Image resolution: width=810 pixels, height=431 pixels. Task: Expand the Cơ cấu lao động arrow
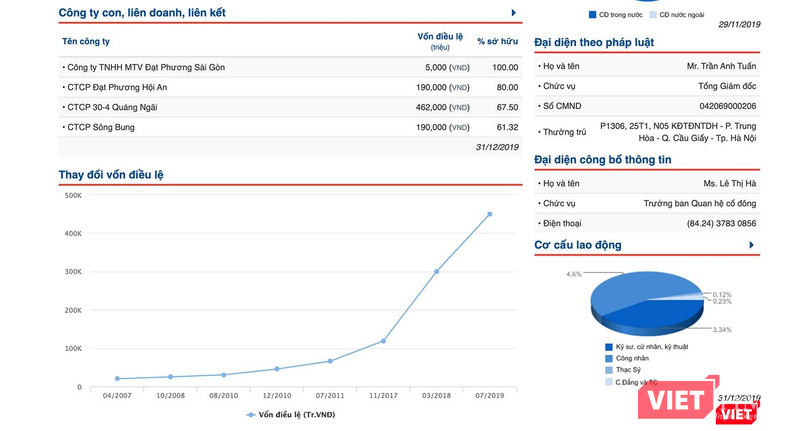(752, 245)
